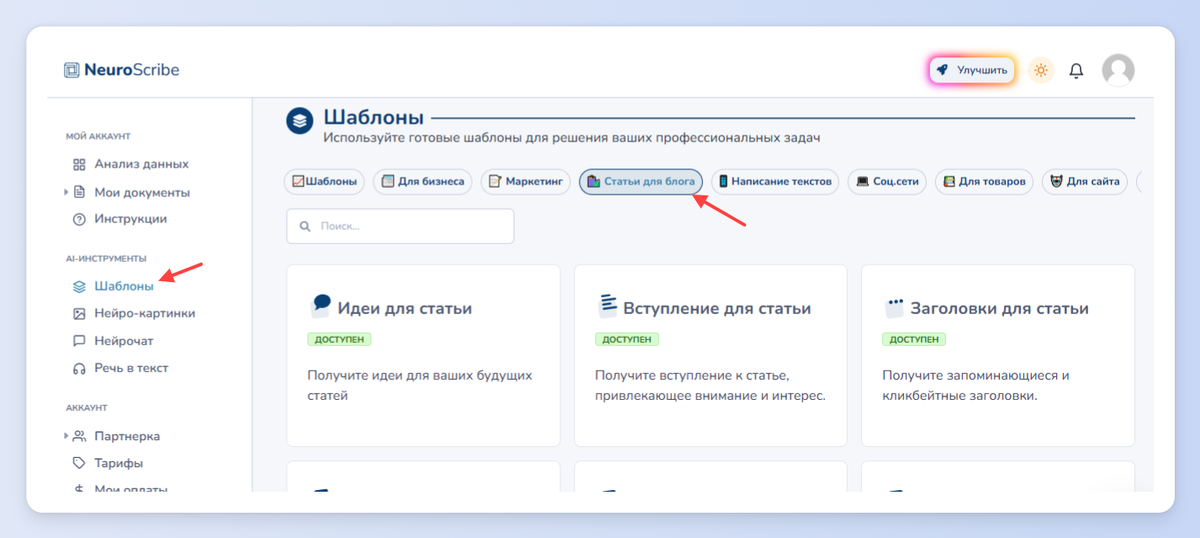Open the user profile avatar

1118,70
